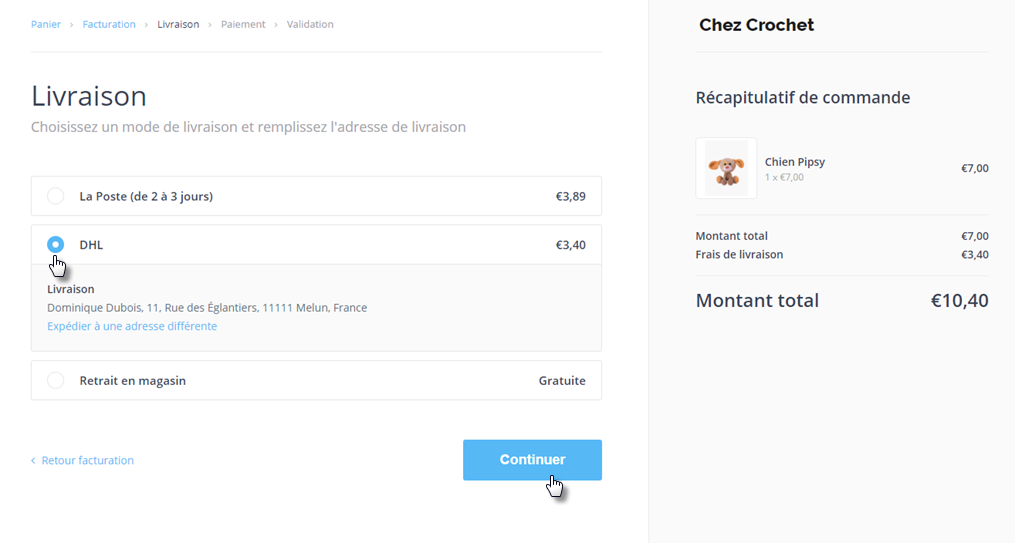Viewport: 1015px width, 543px height.
Task: Click the DHL option label text
Action: [91, 245]
